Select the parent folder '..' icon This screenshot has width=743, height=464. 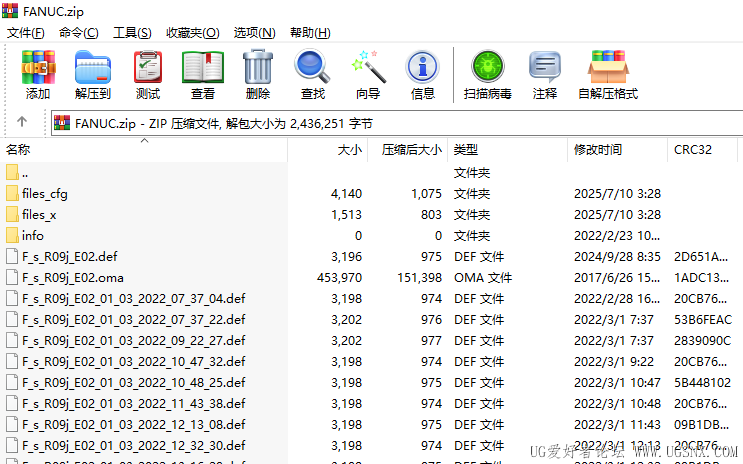point(12,173)
